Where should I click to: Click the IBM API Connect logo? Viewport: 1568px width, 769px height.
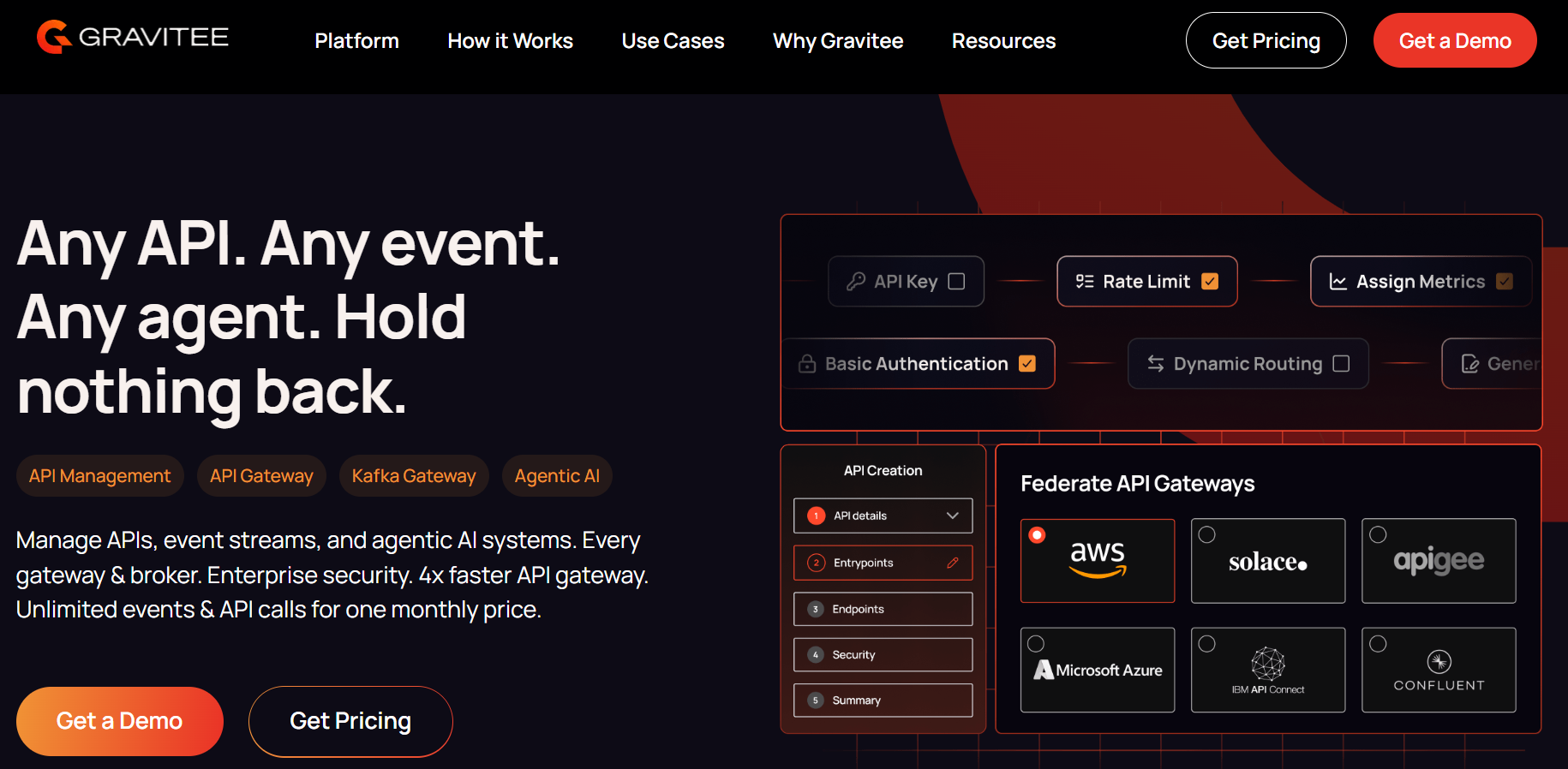1268,671
